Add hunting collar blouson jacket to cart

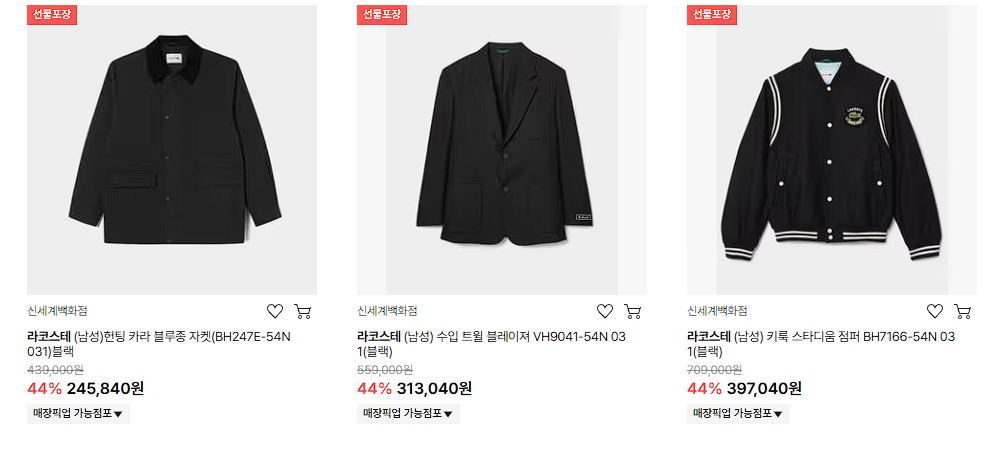pyautogui.click(x=303, y=311)
